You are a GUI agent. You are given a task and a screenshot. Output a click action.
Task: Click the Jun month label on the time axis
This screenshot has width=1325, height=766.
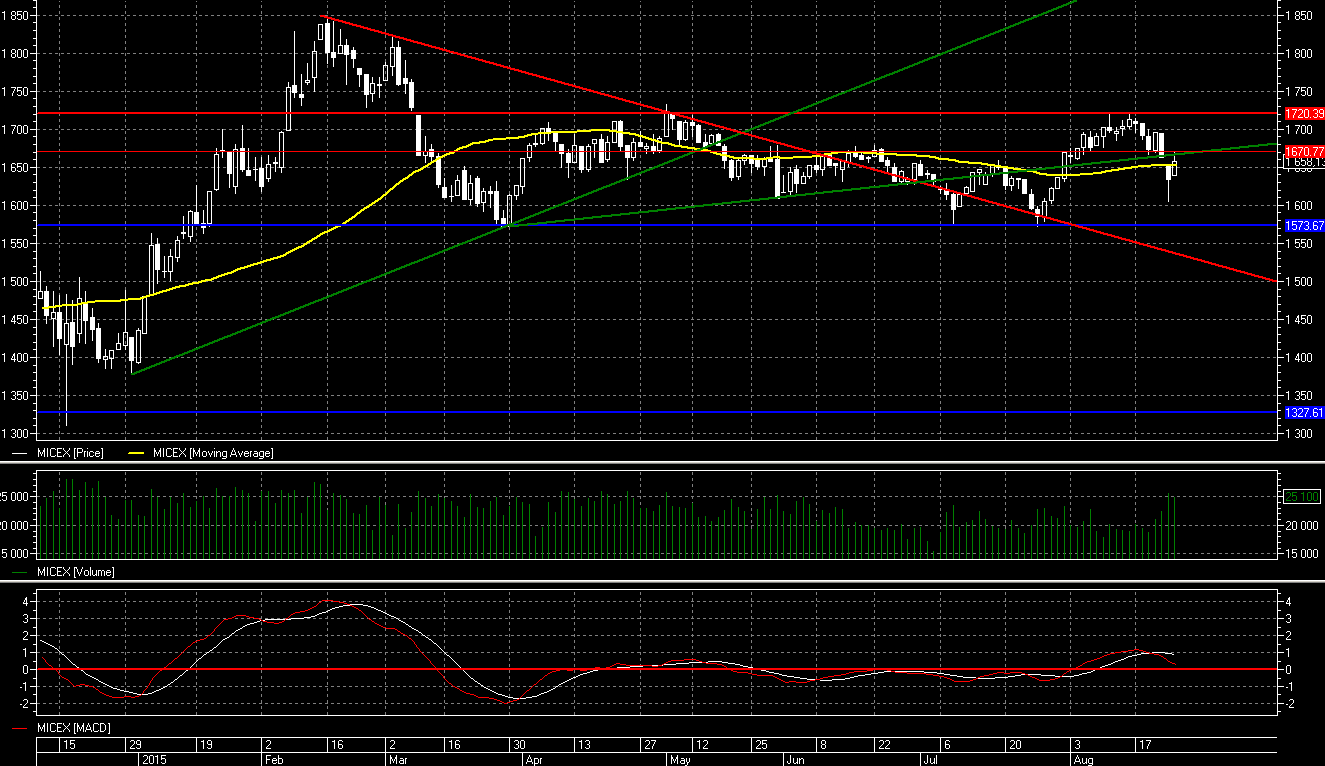[x=795, y=759]
